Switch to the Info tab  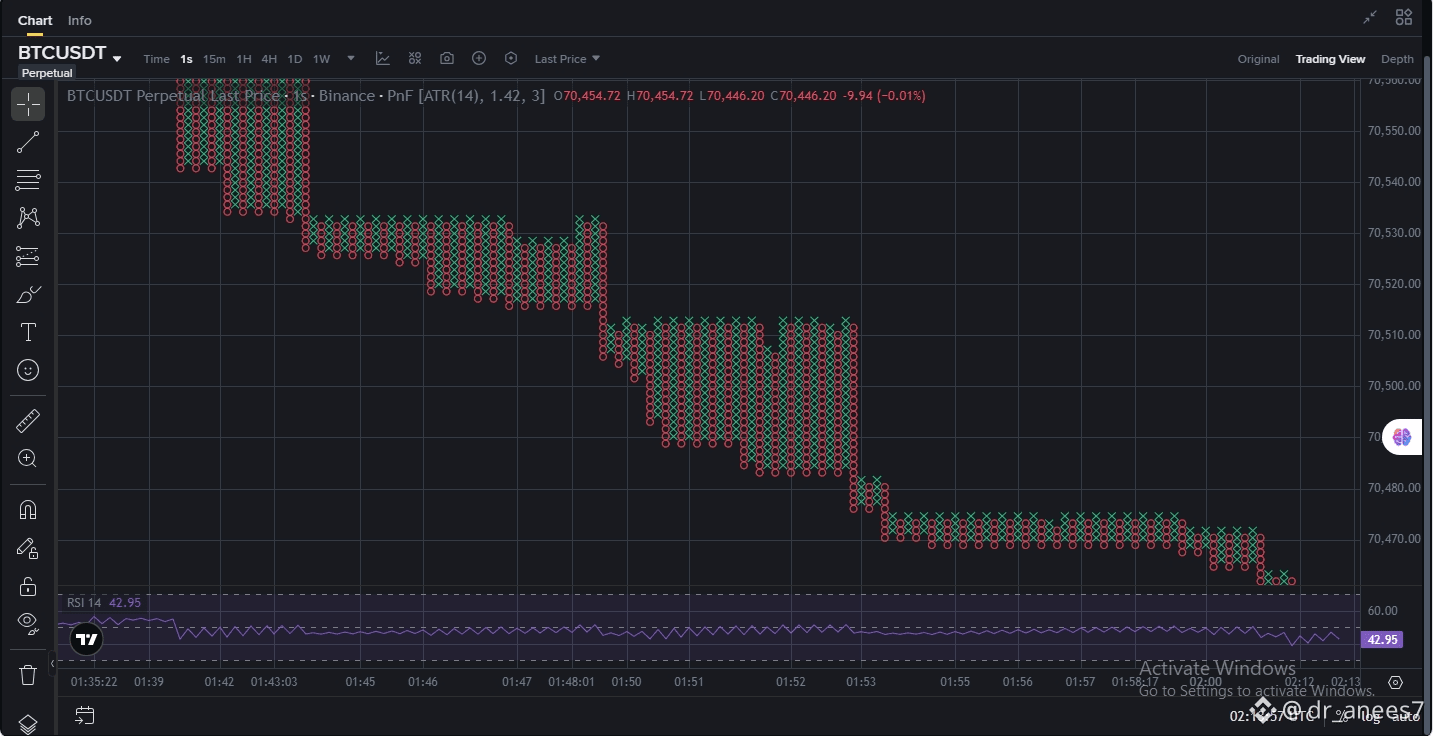[80, 20]
